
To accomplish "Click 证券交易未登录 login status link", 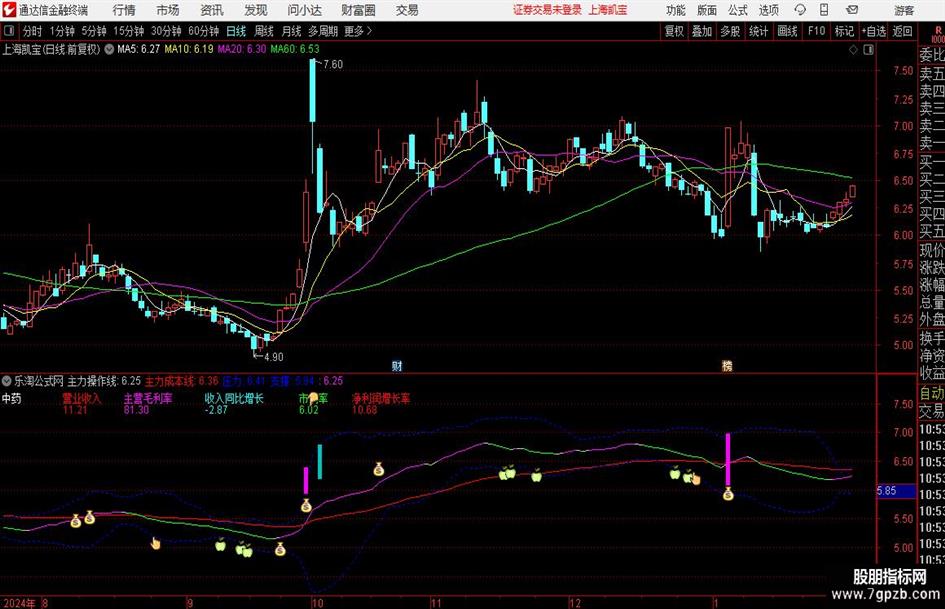I will pyautogui.click(x=547, y=10).
